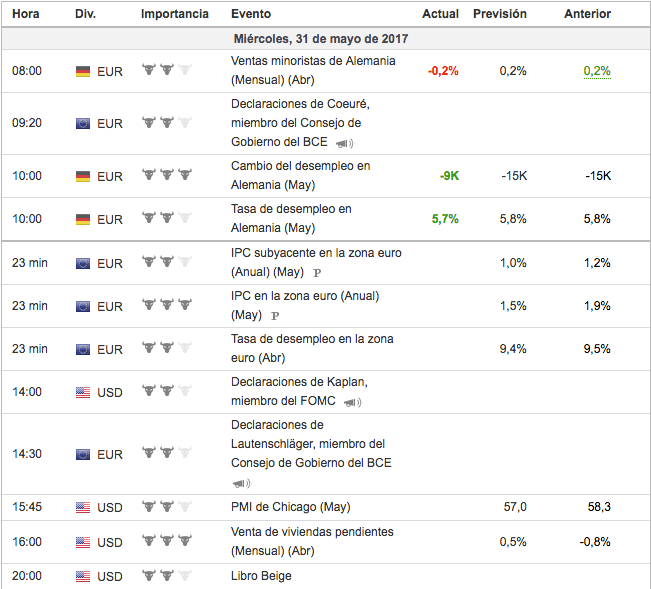Open the Libro Beige event link

pos(261,577)
